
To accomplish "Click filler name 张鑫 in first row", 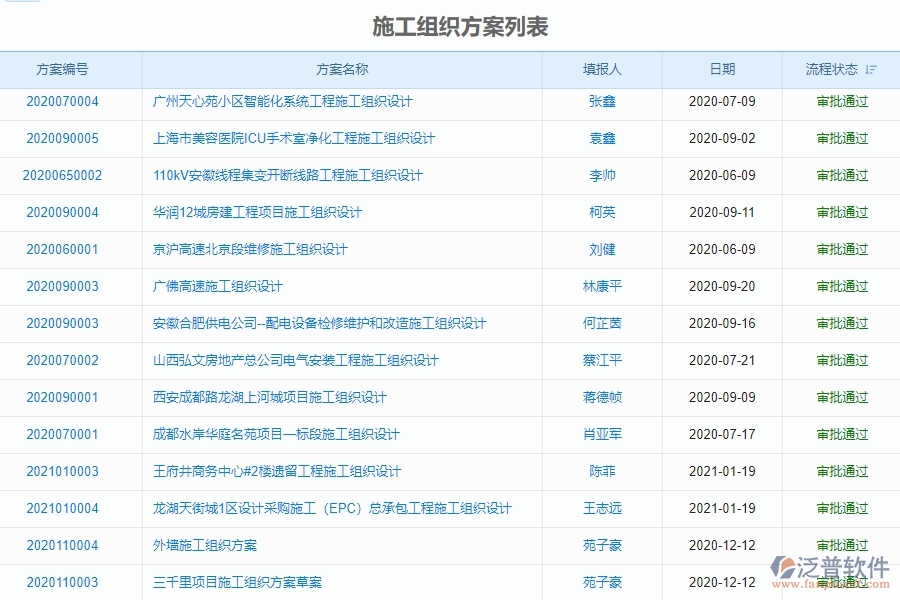I will 602,101.
